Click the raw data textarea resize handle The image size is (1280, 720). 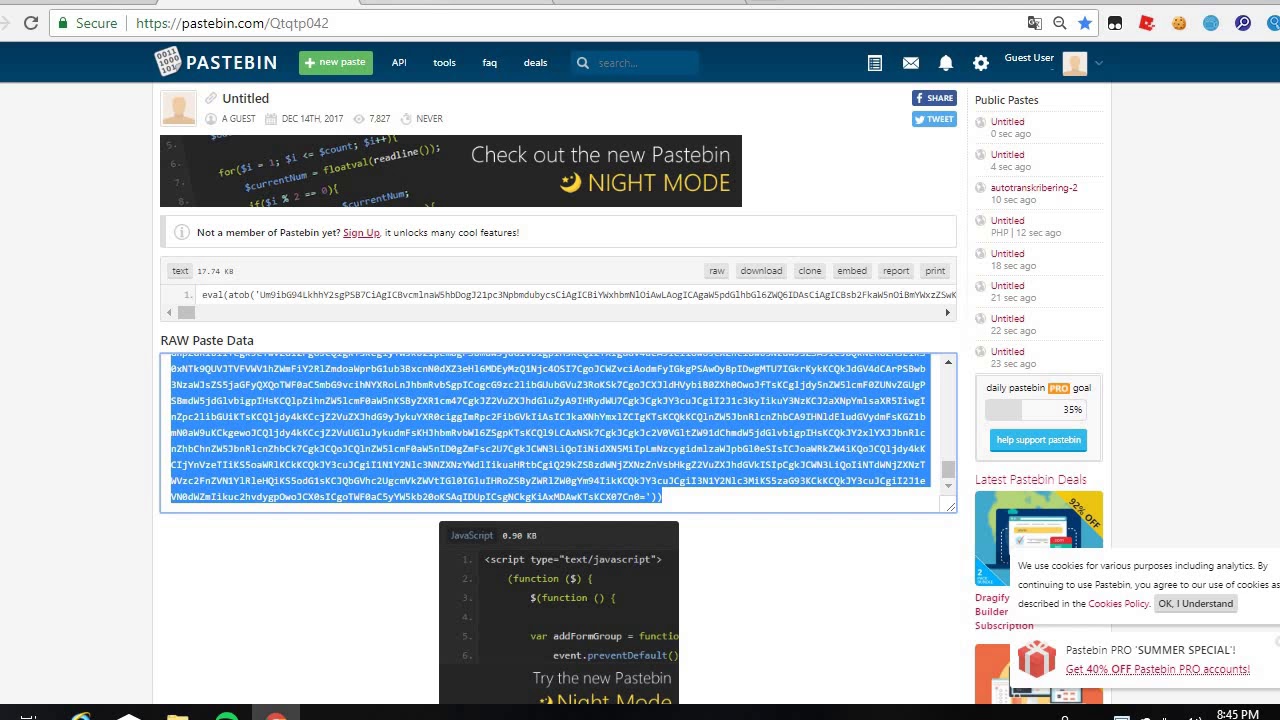950,506
